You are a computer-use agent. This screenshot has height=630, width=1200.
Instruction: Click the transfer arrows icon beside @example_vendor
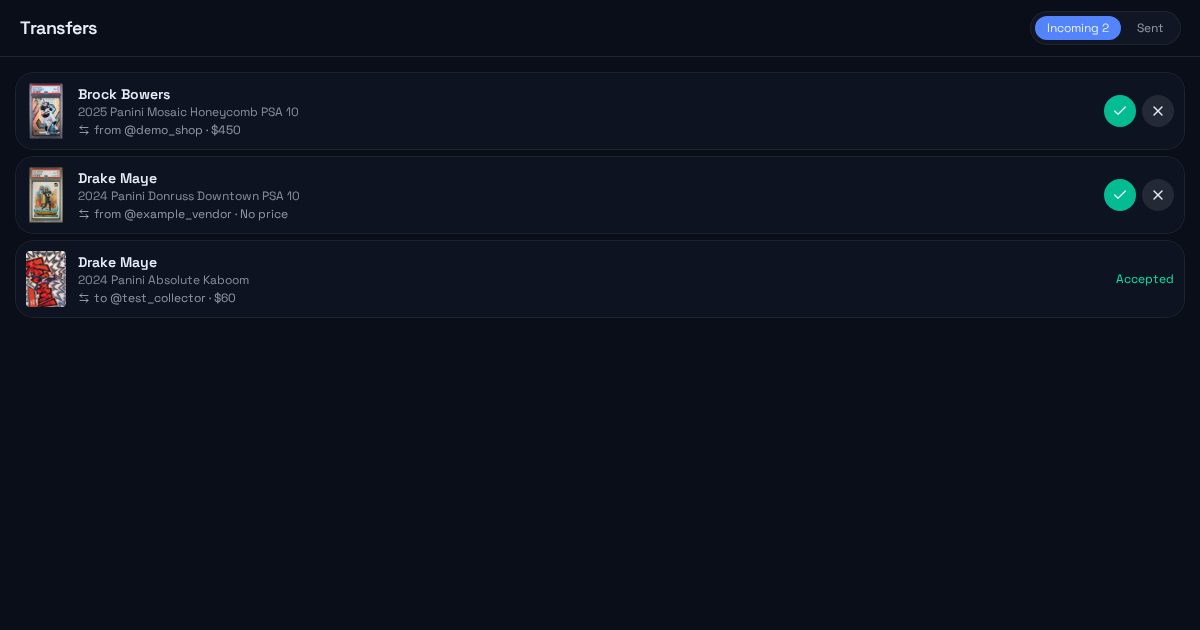tap(84, 214)
